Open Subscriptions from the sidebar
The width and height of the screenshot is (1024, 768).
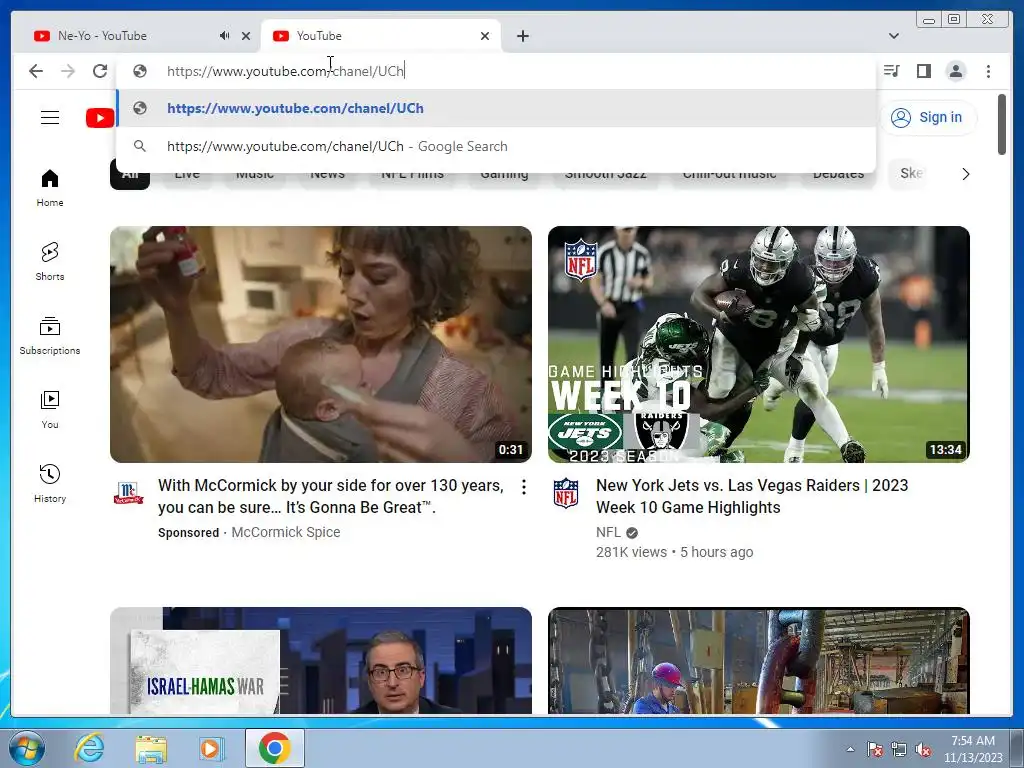click(50, 336)
